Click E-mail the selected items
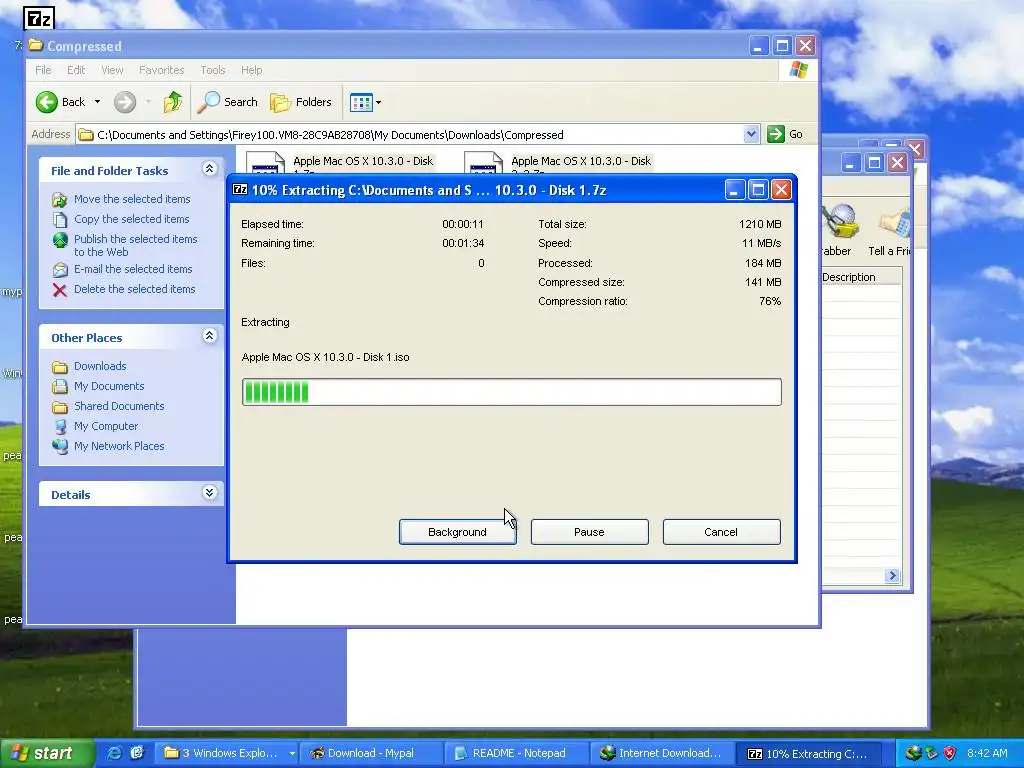This screenshot has height=768, width=1024. pyautogui.click(x=133, y=269)
